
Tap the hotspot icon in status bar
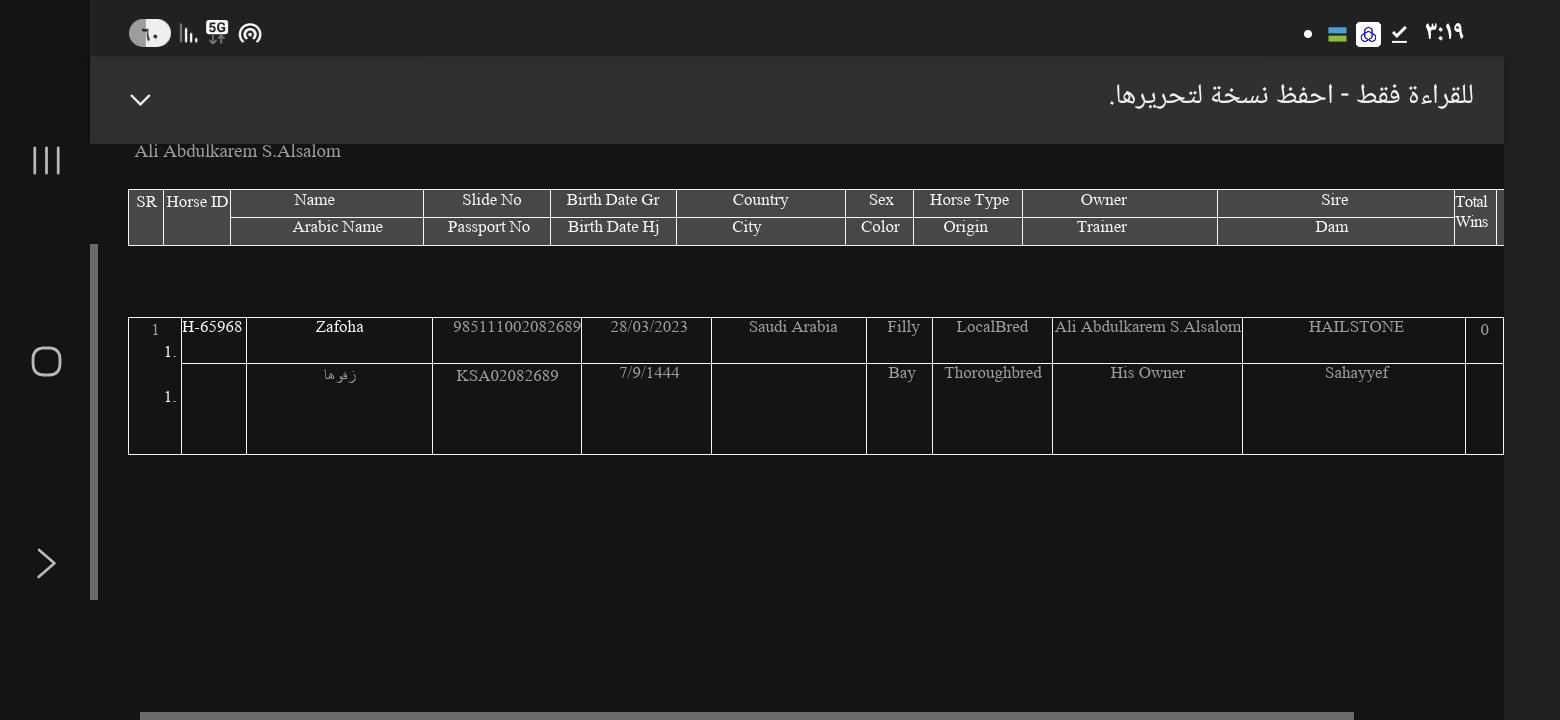pyautogui.click(x=250, y=34)
